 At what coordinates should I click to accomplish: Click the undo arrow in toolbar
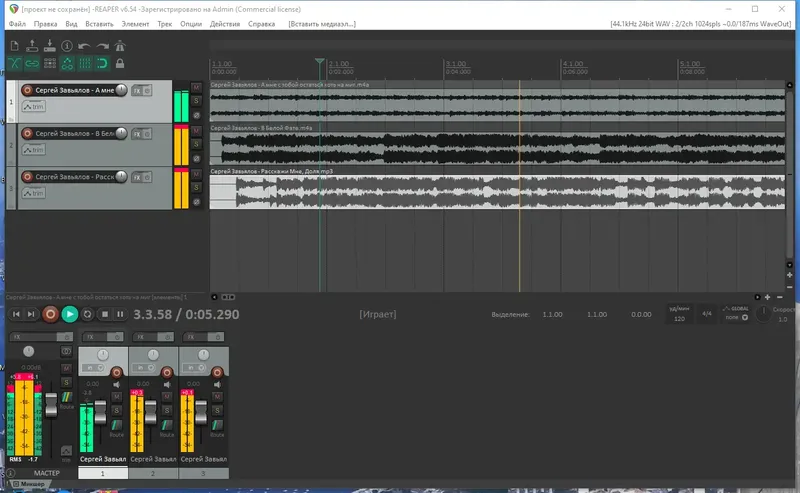click(84, 46)
